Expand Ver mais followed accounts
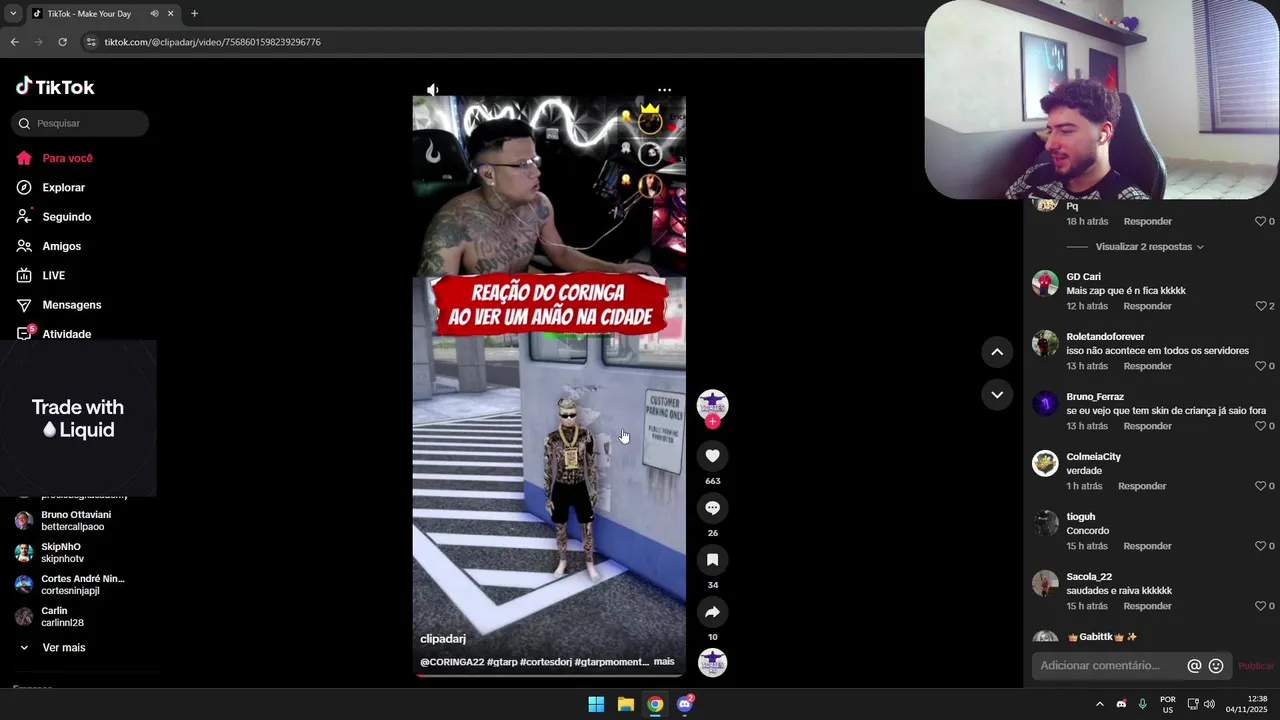 [x=63, y=648]
